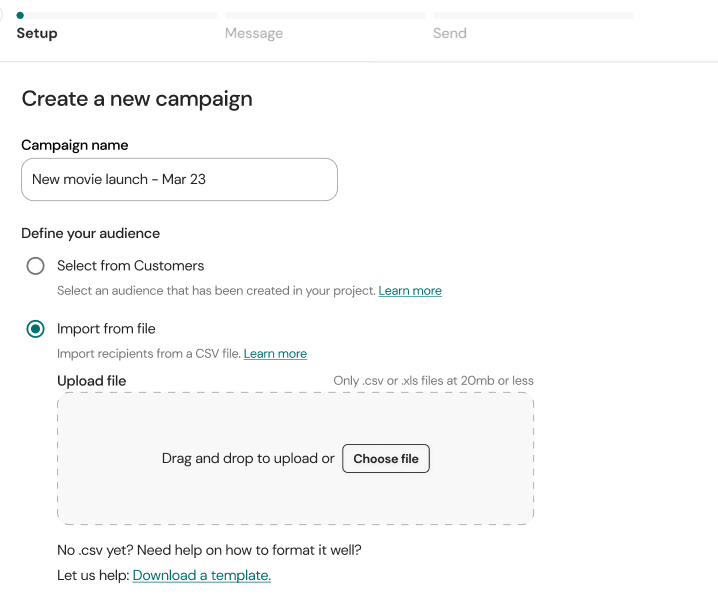The width and height of the screenshot is (718, 600).
Task: Open Learn more about CSV import
Action: click(x=275, y=354)
